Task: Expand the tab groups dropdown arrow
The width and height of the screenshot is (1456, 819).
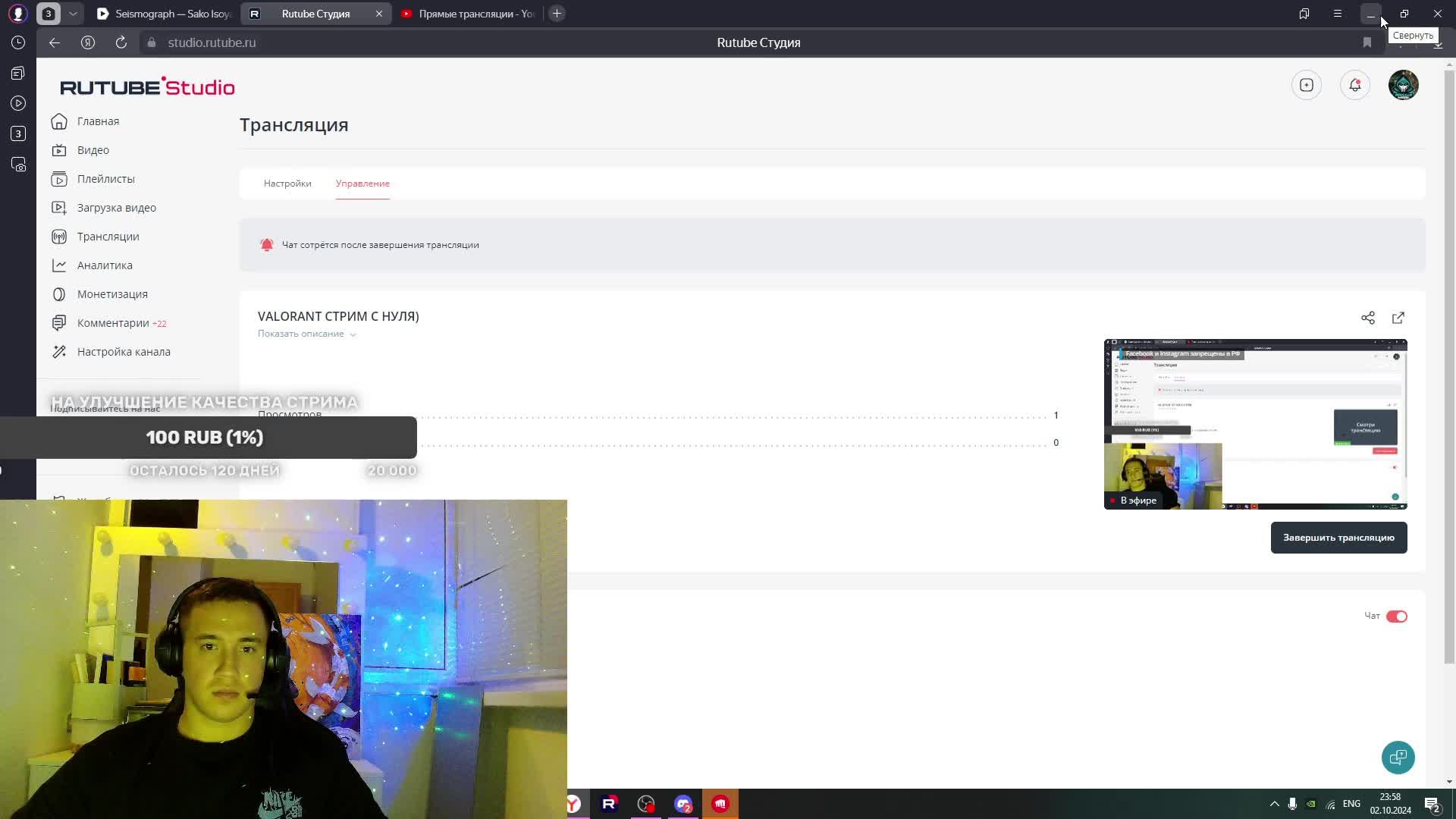Action: [x=73, y=14]
